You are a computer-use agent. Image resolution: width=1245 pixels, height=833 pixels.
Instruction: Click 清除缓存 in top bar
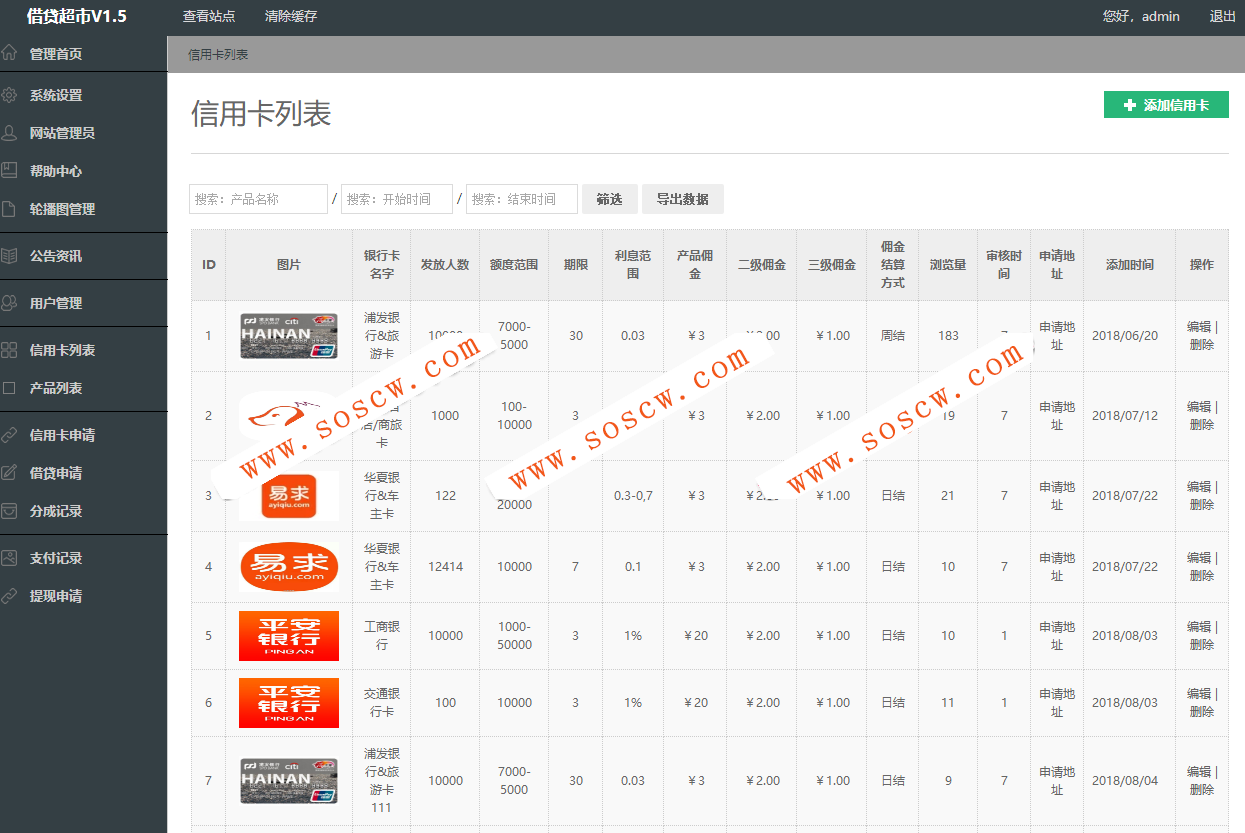[291, 16]
